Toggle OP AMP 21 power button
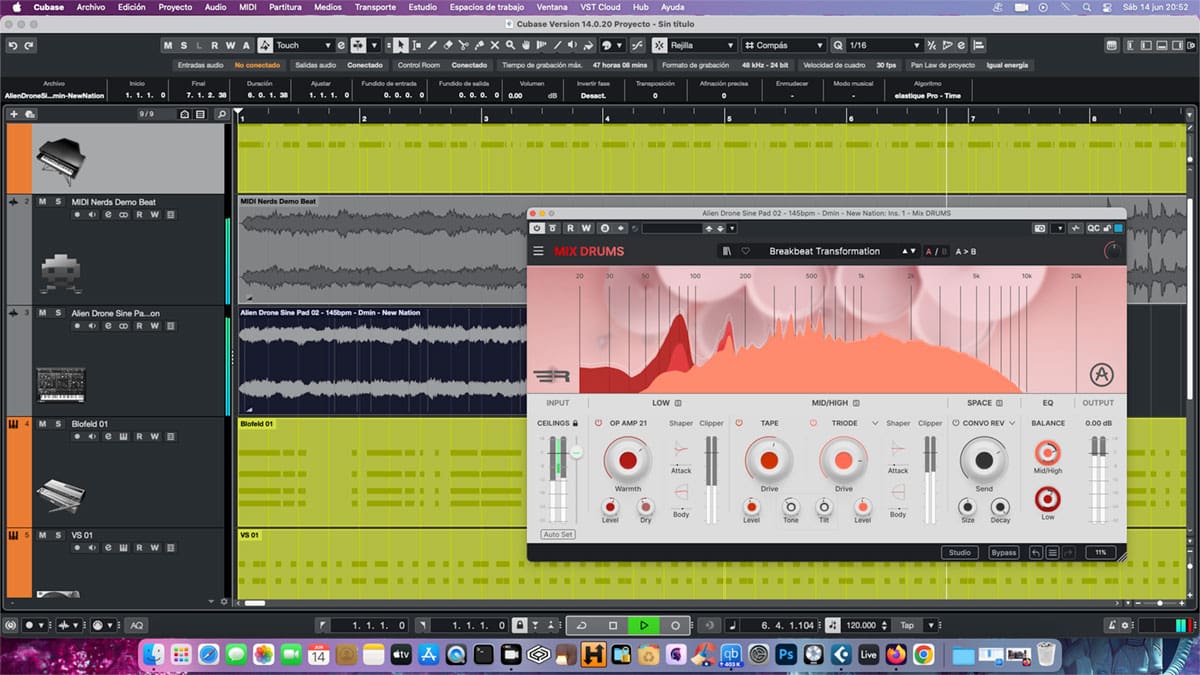The width and height of the screenshot is (1200, 675). [x=599, y=423]
